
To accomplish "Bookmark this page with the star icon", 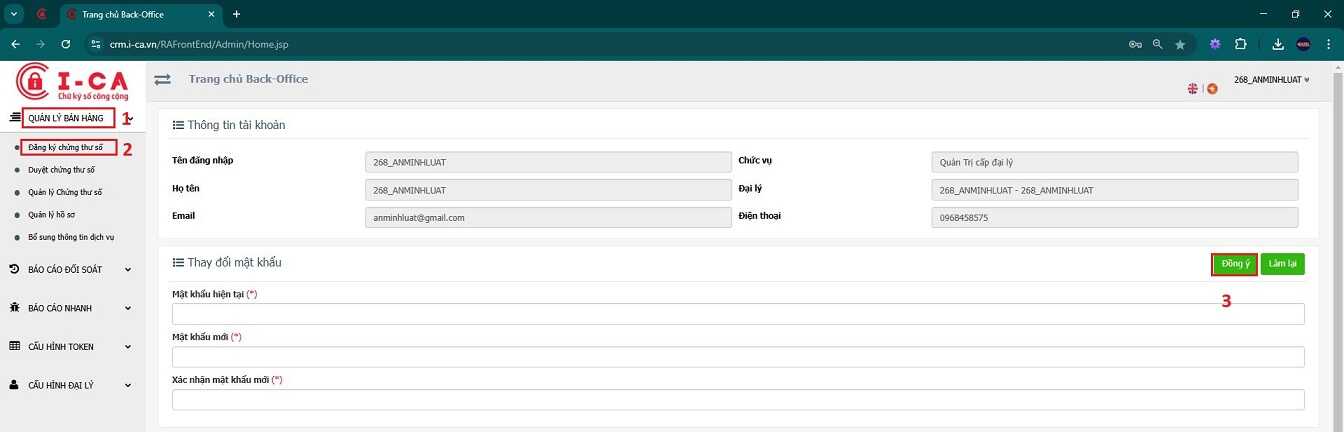I will 1180,44.
